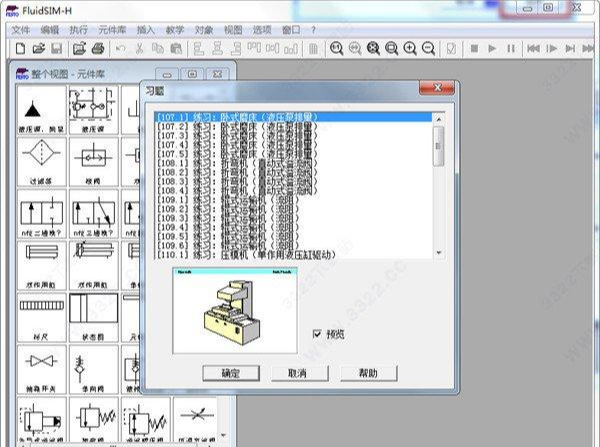Viewport: 600px width, 447px height.
Task: Click the Save toolbar icon
Action: click(x=57, y=49)
